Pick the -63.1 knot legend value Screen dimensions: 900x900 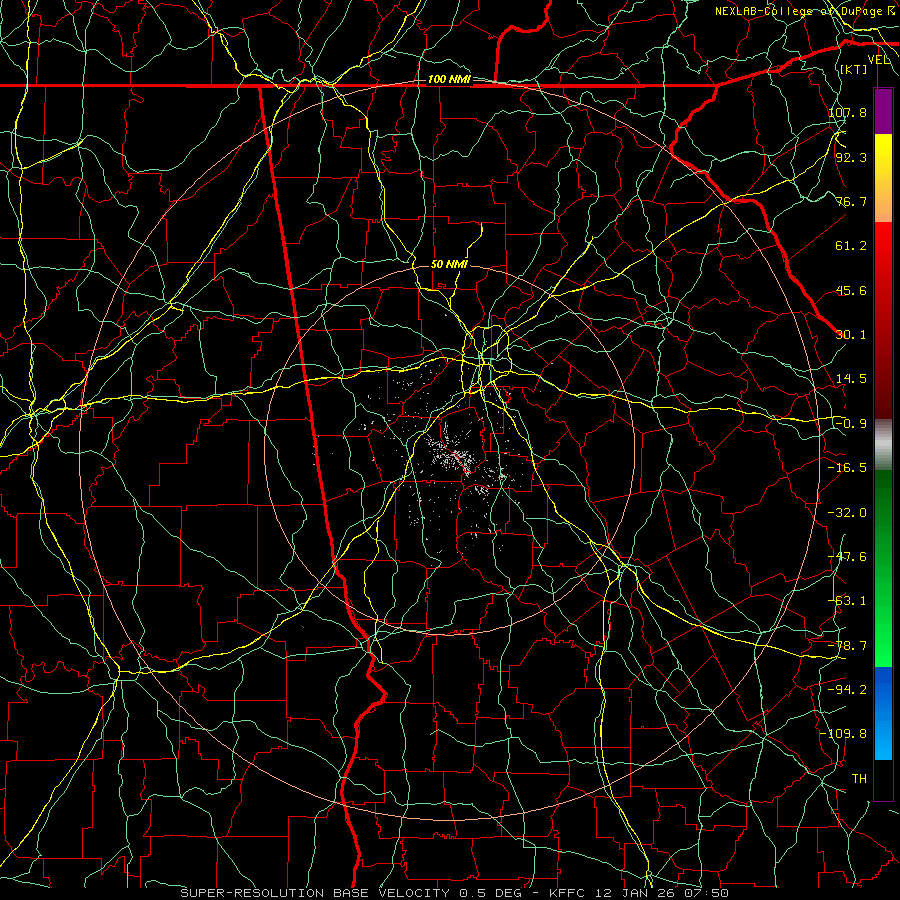[x=847, y=601]
